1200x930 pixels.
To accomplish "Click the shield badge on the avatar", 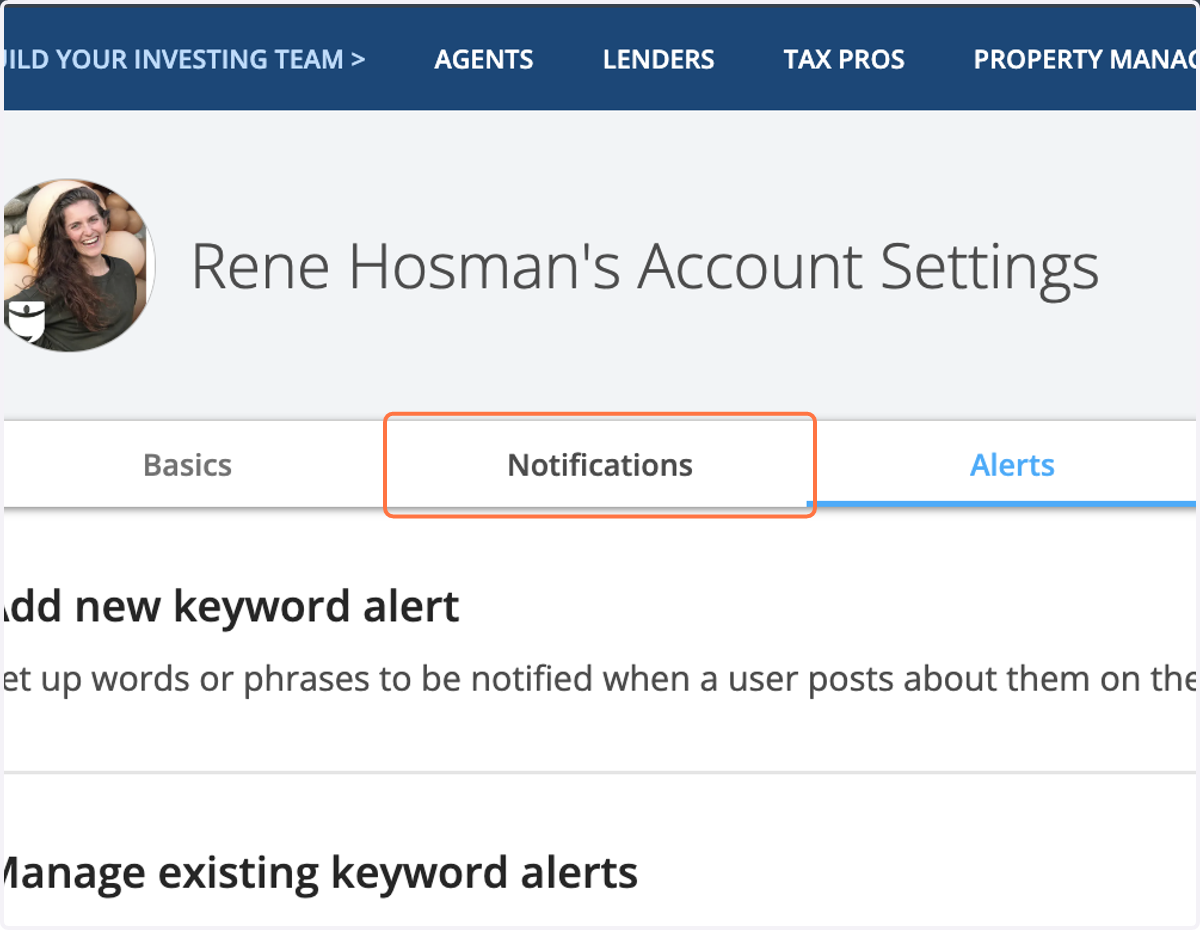I will [25, 323].
